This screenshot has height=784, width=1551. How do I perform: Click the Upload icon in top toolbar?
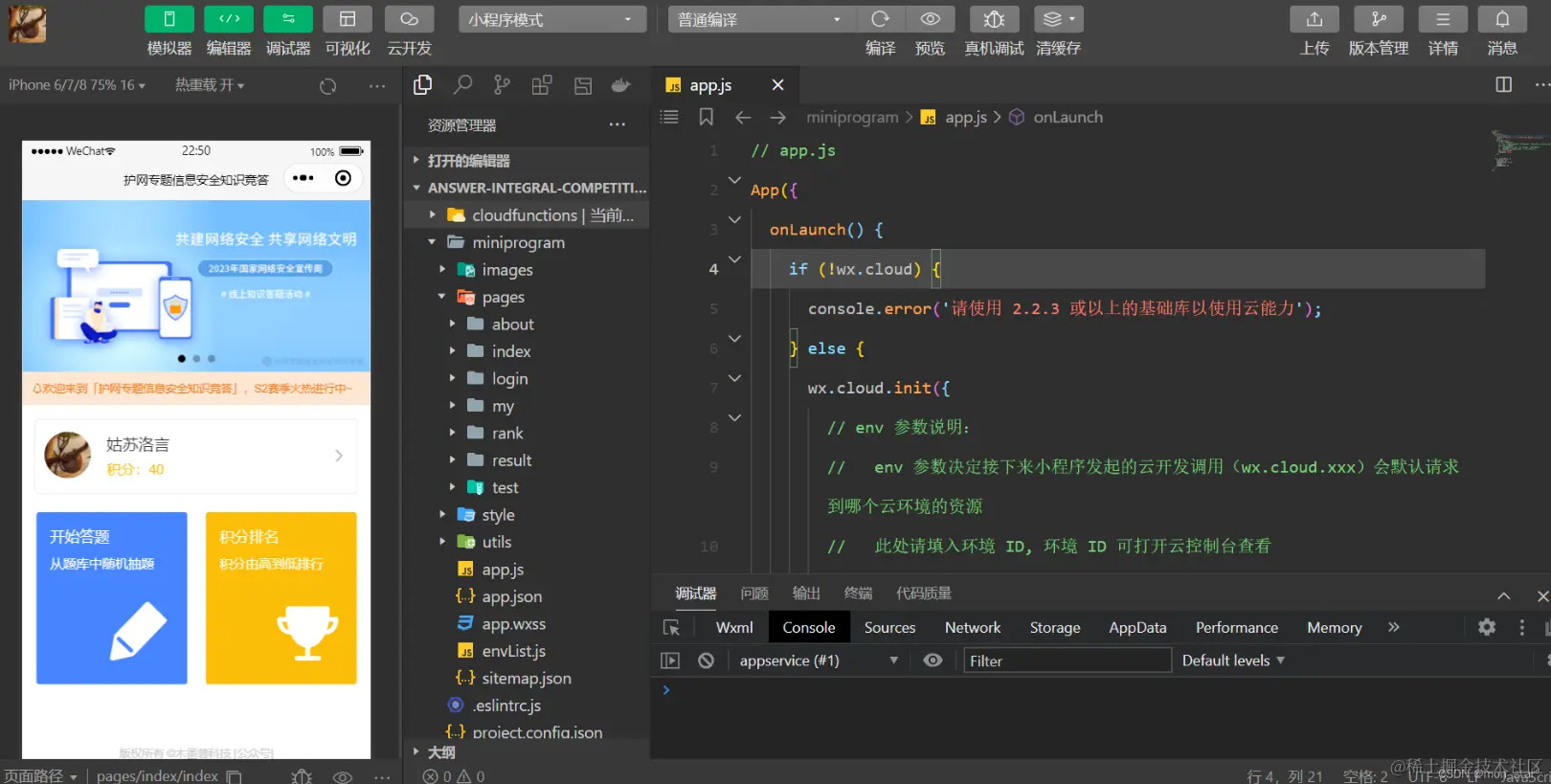coord(1315,20)
